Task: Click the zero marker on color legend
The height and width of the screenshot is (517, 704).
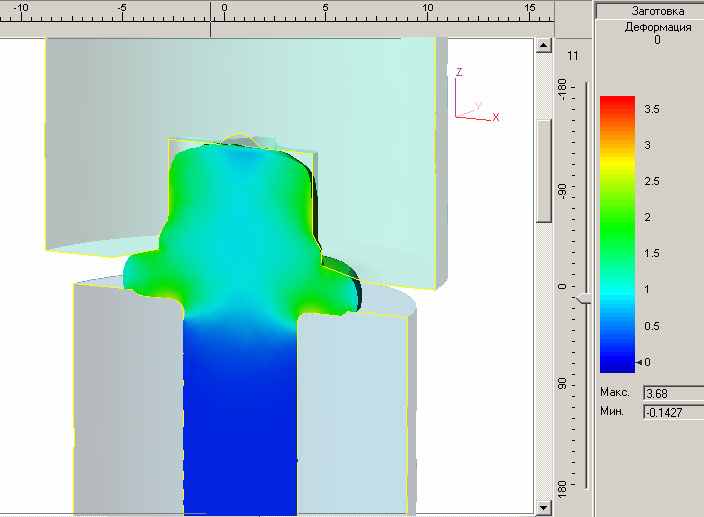Action: click(638, 362)
